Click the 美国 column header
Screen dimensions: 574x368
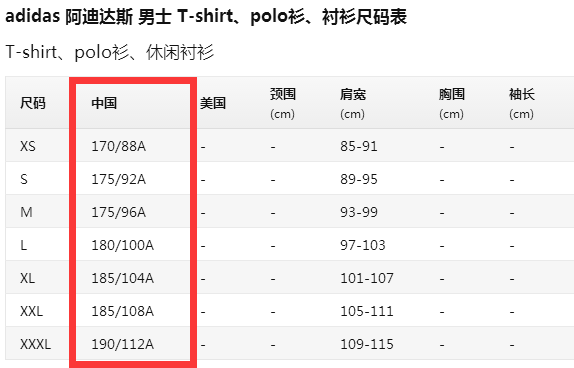[x=213, y=103]
